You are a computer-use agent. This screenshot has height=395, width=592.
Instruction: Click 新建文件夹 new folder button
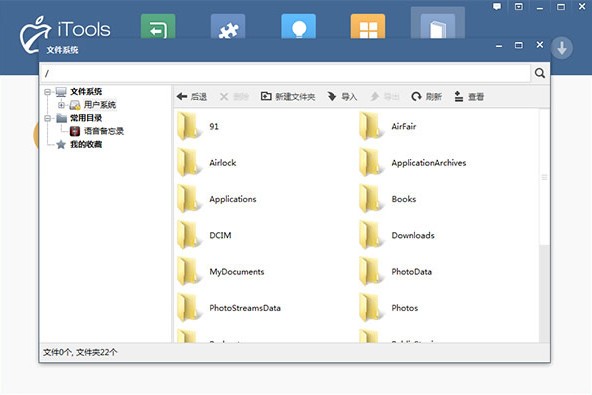(288, 97)
